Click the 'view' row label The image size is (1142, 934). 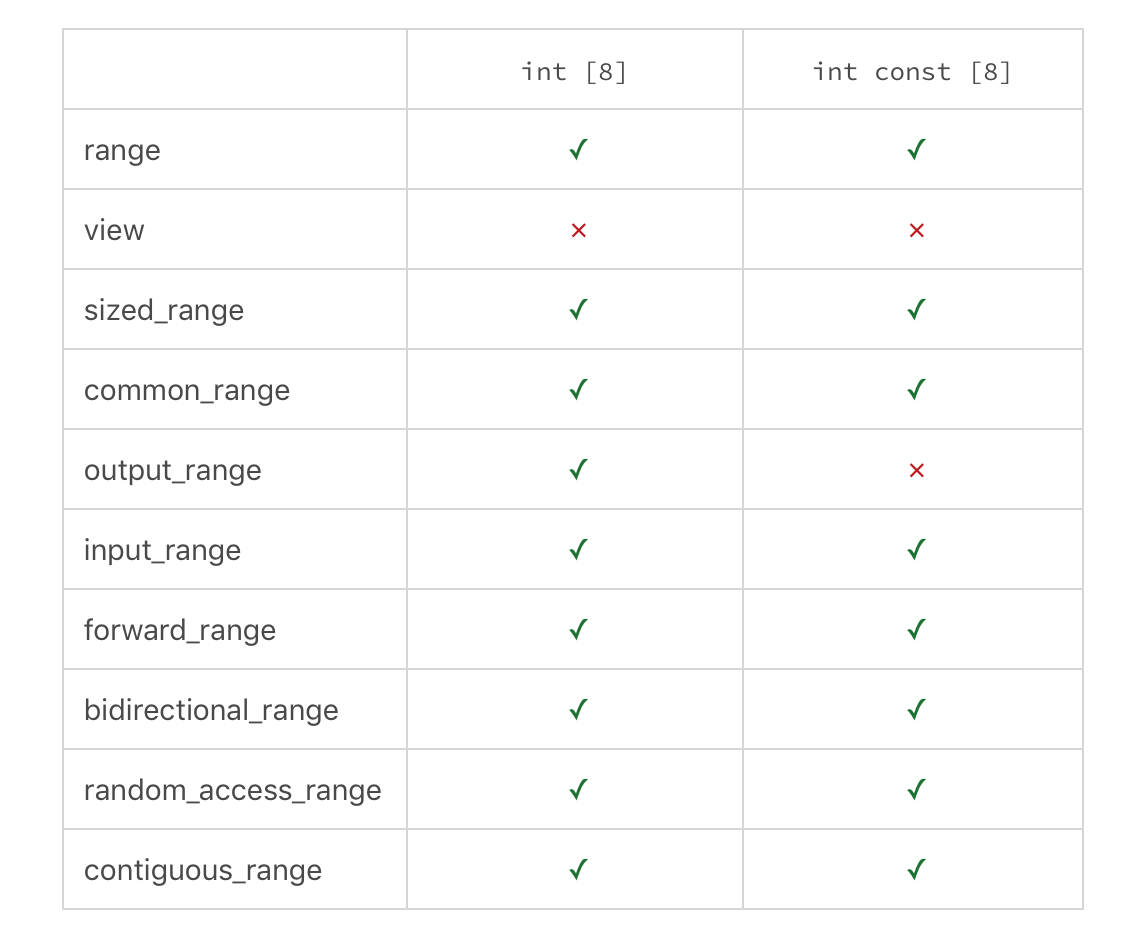click(x=114, y=230)
